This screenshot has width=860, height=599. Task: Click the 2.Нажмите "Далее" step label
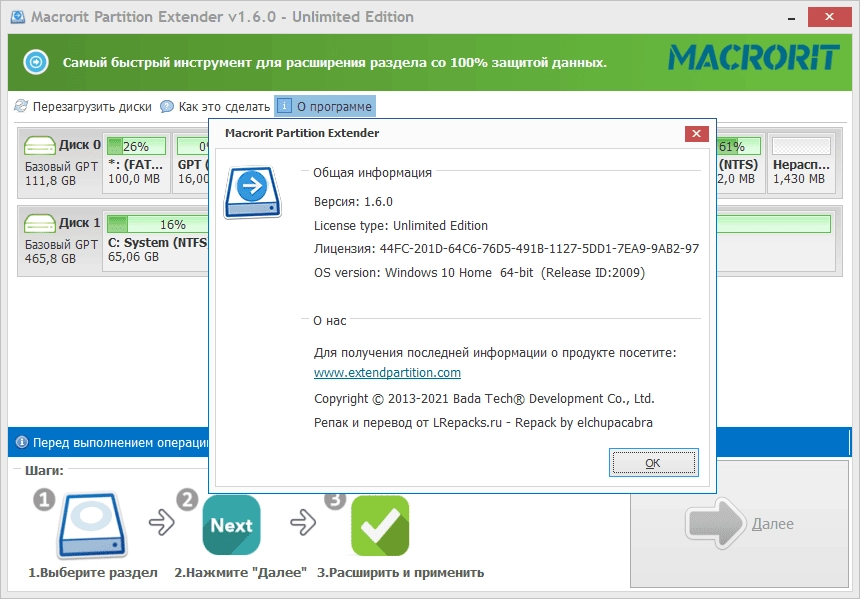point(241,573)
